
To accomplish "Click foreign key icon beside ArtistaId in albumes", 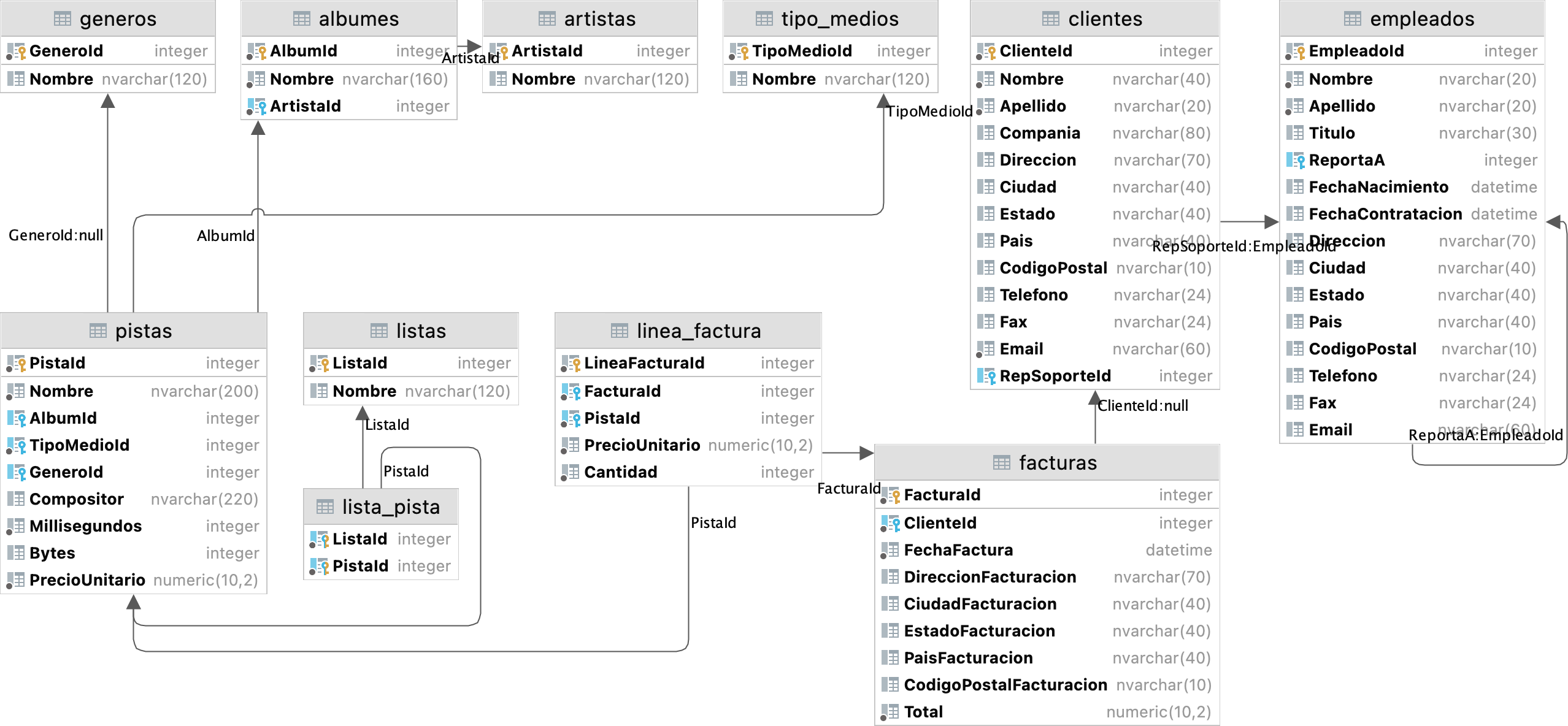I will click(256, 106).
